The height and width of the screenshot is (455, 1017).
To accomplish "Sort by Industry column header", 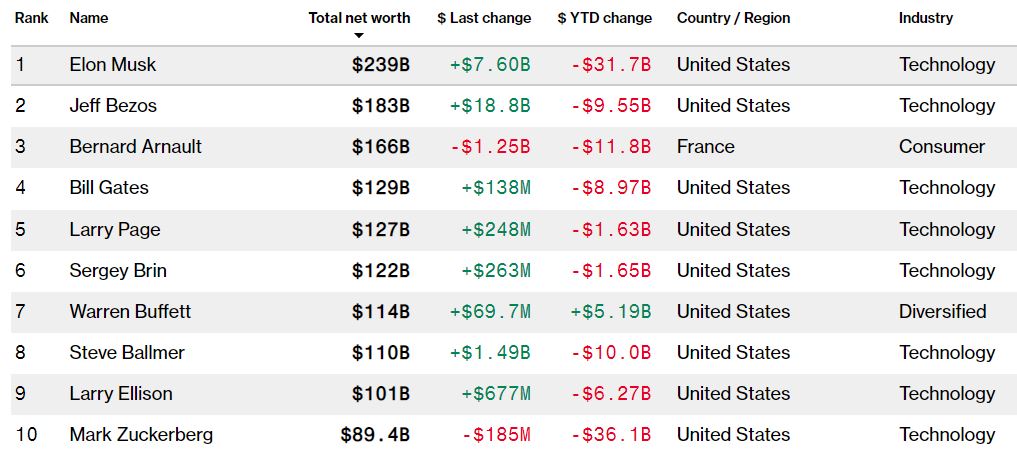I will pos(925,18).
